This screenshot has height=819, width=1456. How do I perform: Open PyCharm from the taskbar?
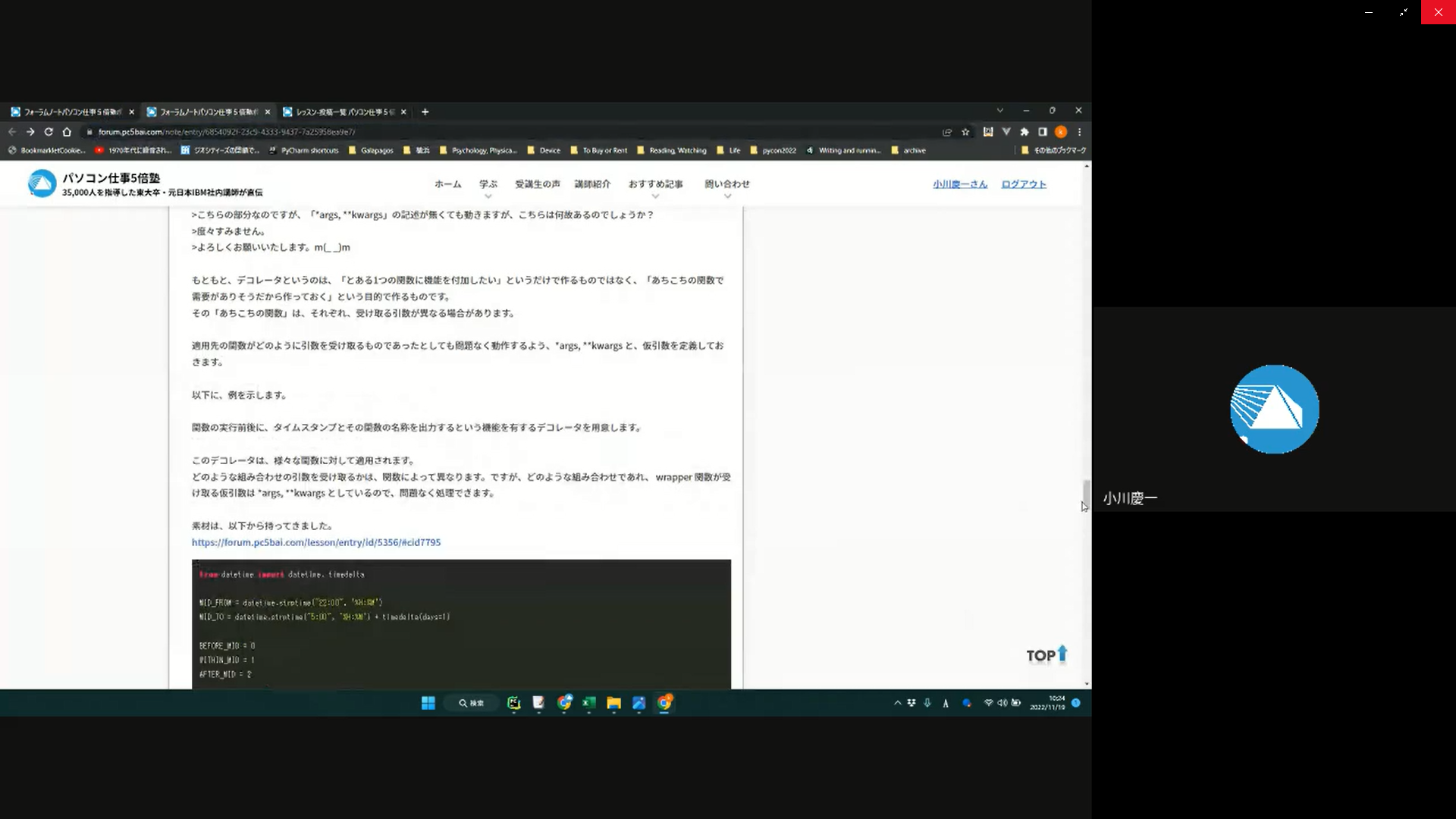(513, 703)
